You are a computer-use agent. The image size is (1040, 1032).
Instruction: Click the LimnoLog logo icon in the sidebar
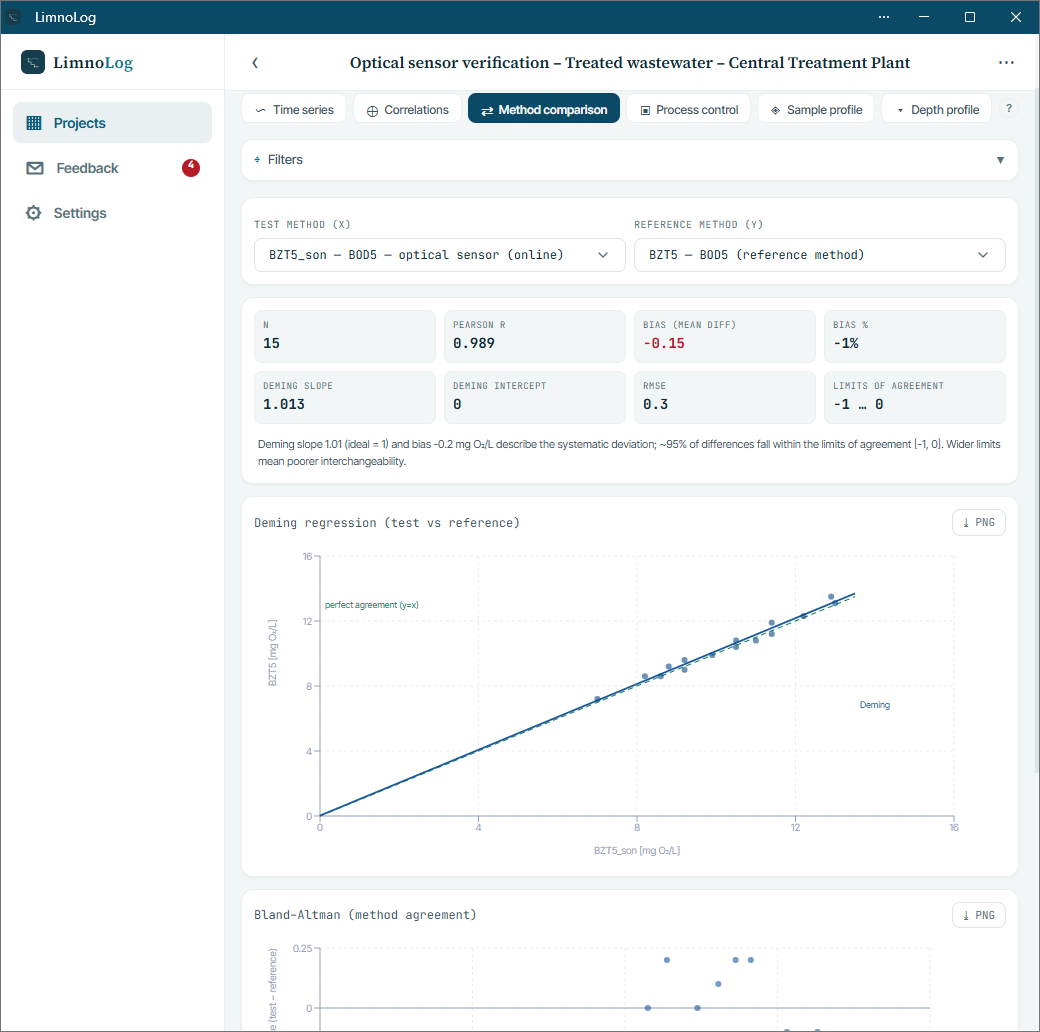pos(33,62)
